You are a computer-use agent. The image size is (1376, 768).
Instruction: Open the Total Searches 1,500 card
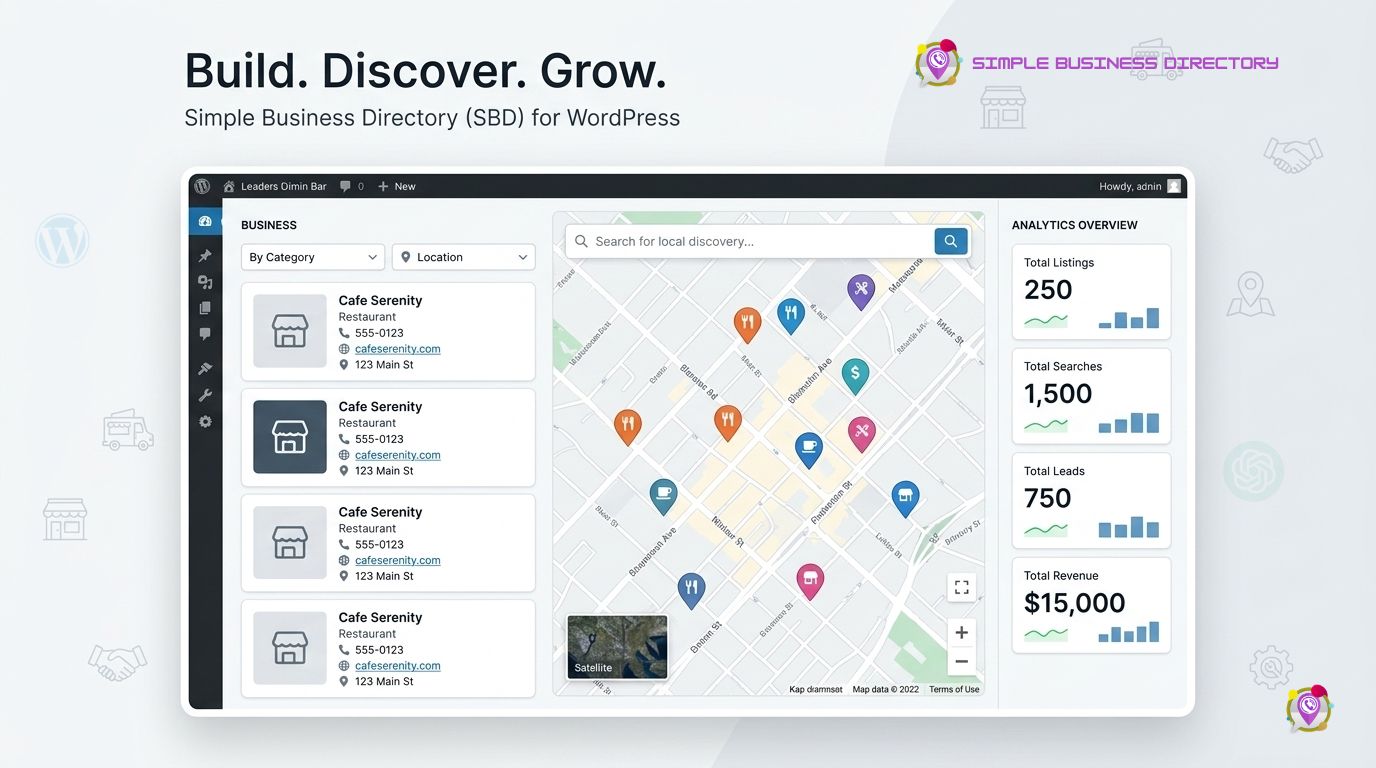(x=1091, y=396)
